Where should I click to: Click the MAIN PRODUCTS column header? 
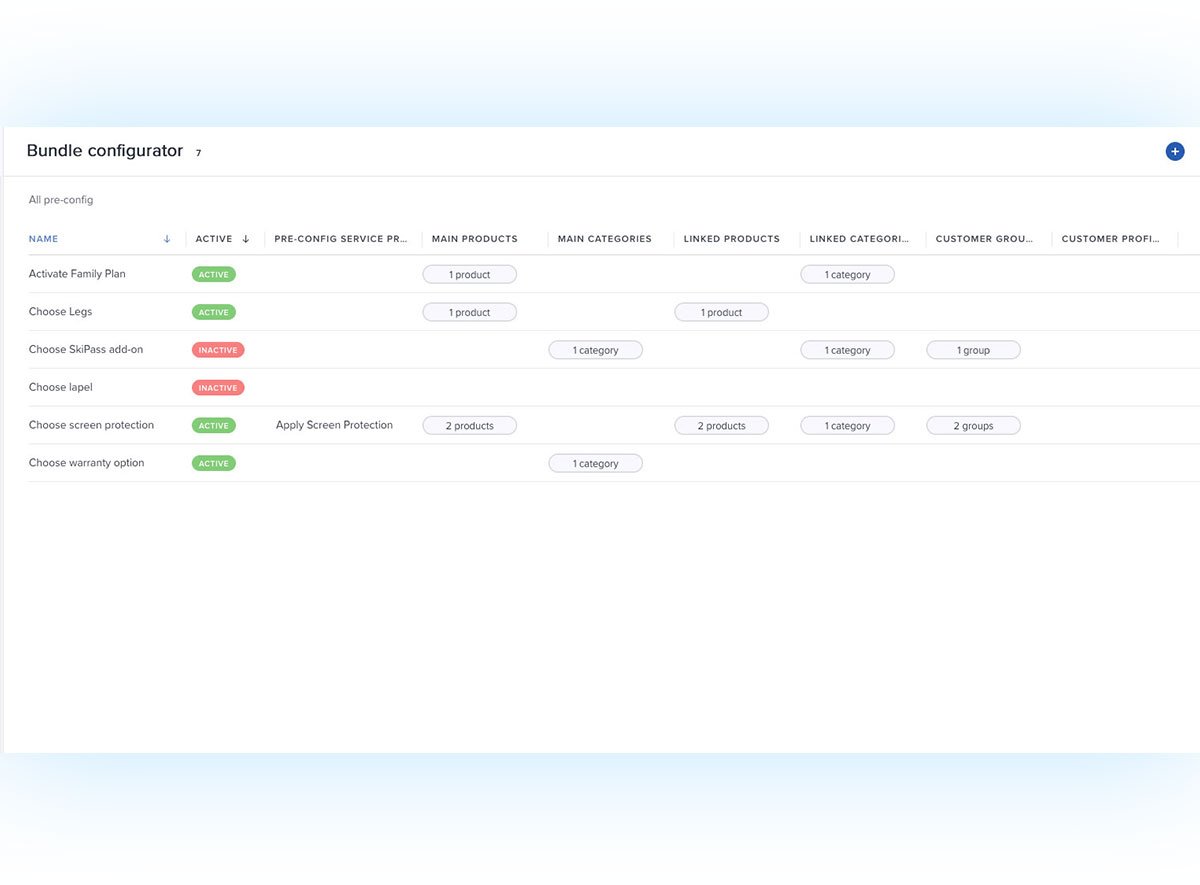pyautogui.click(x=475, y=239)
